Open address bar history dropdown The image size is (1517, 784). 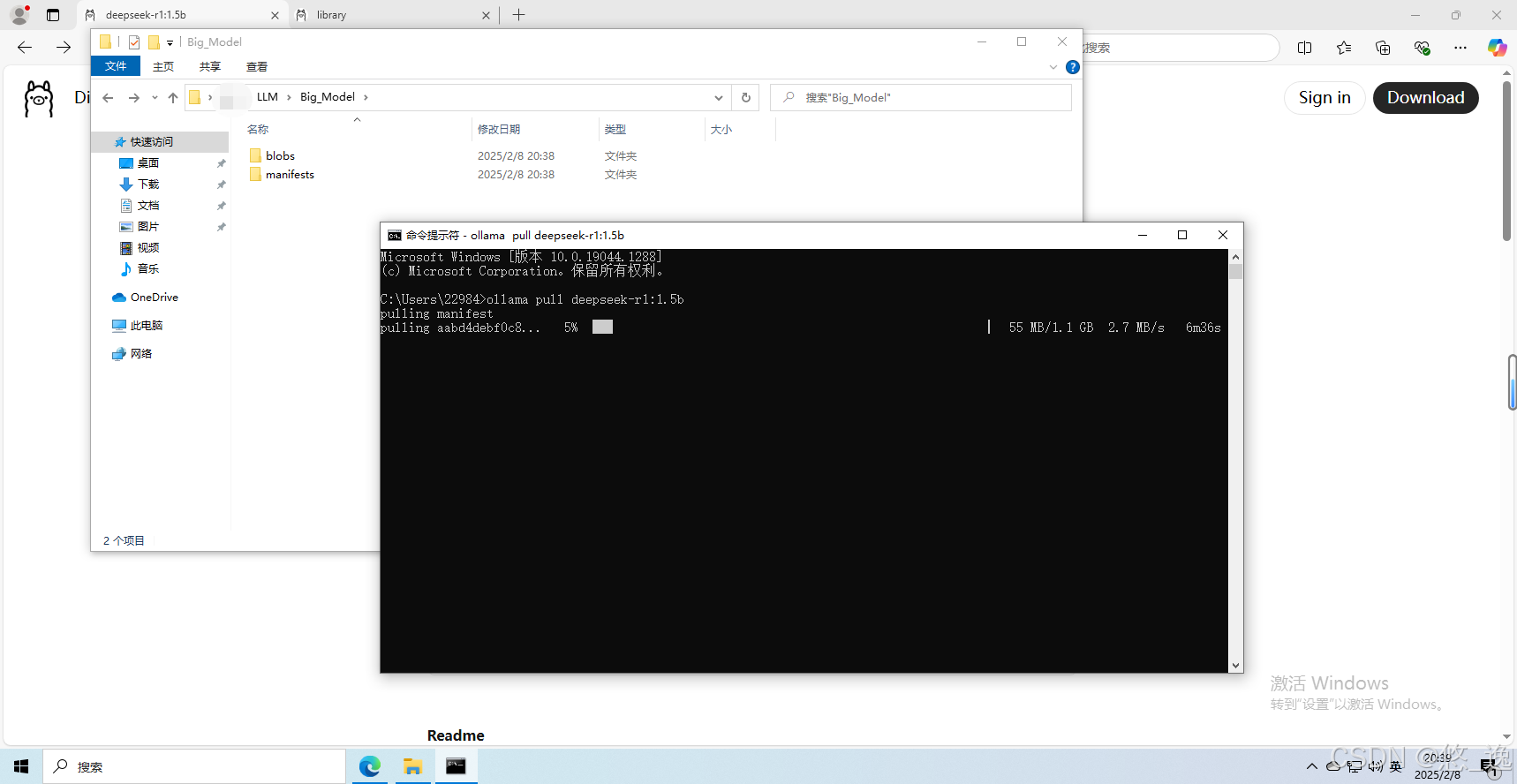click(x=719, y=97)
